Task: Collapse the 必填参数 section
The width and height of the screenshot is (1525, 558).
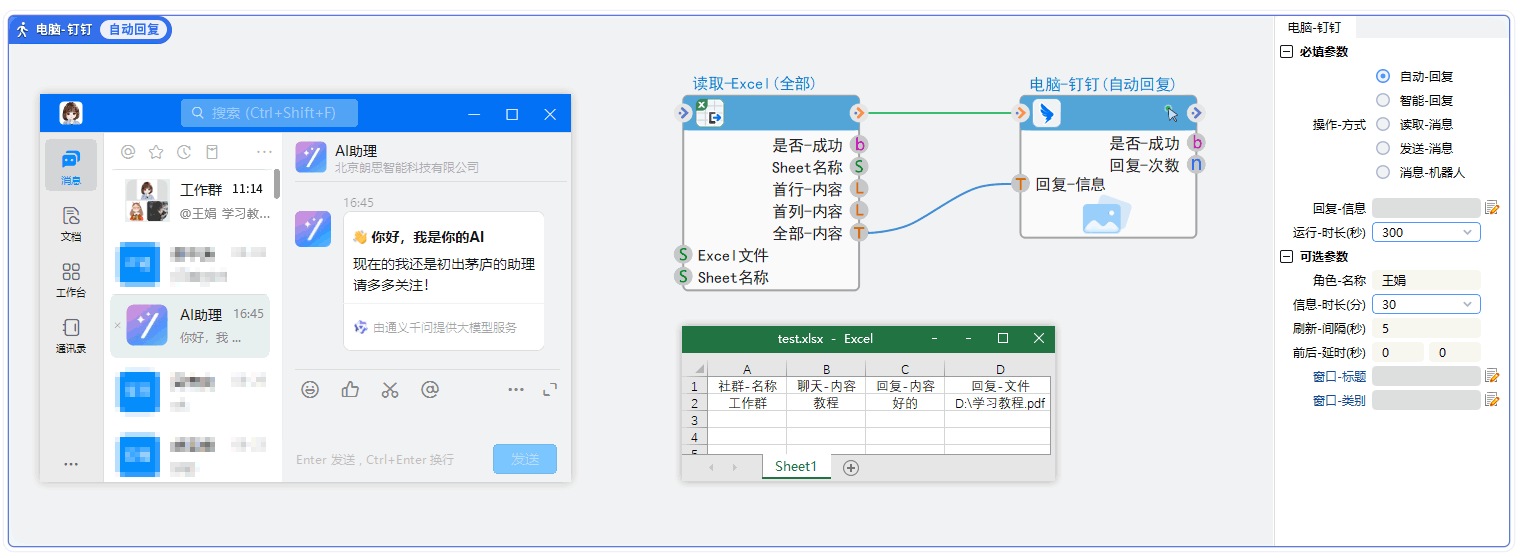Action: (1286, 52)
